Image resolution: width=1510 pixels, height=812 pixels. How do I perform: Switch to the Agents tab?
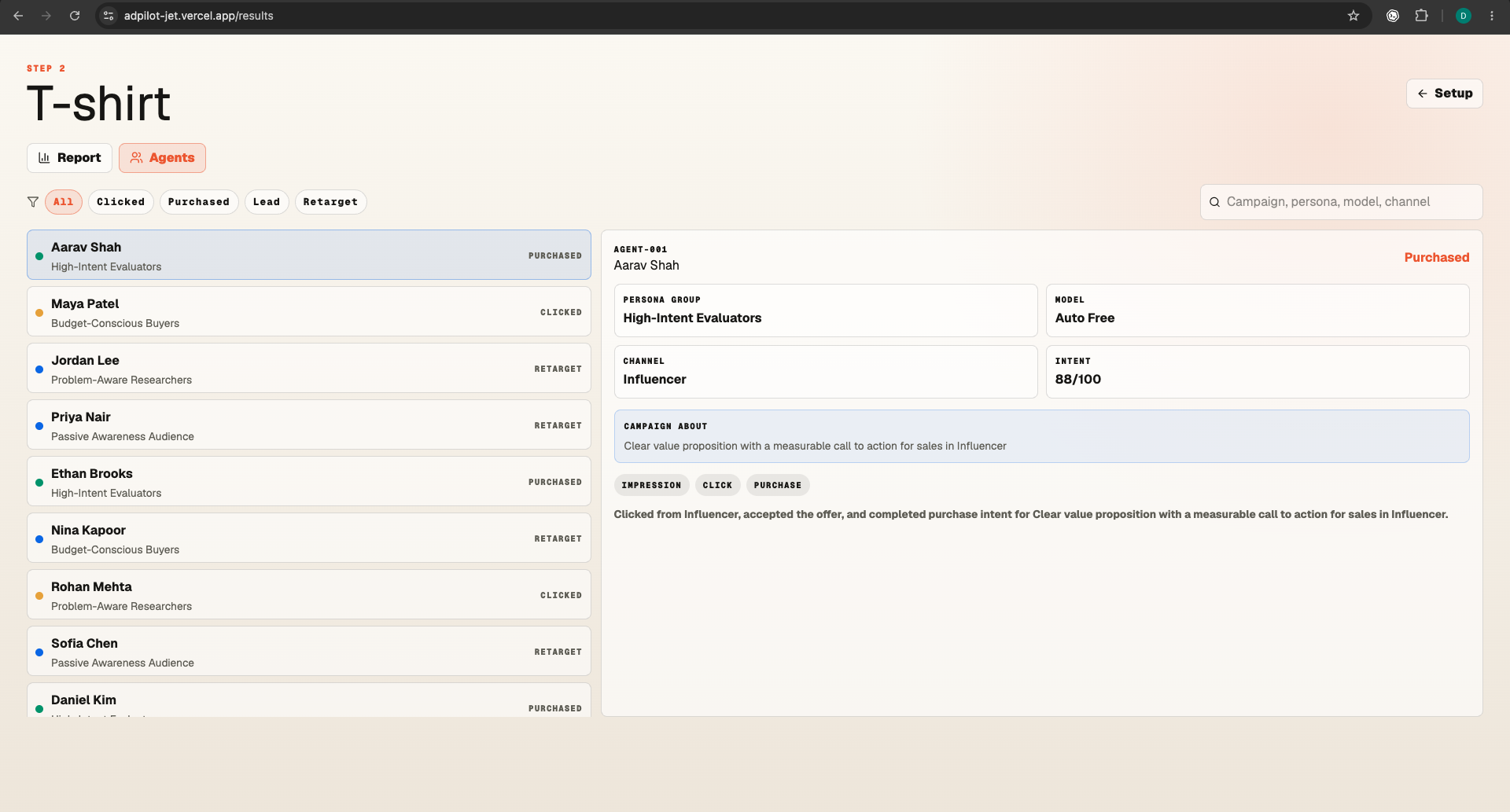(162, 158)
